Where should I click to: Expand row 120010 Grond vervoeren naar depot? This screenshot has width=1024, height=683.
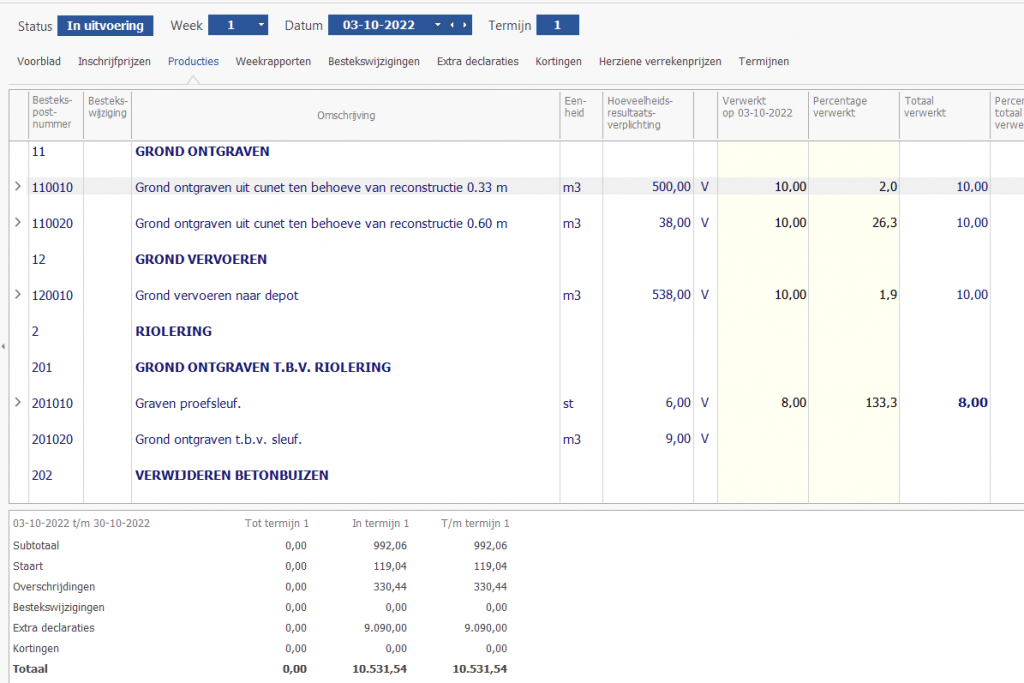pyautogui.click(x=17, y=295)
